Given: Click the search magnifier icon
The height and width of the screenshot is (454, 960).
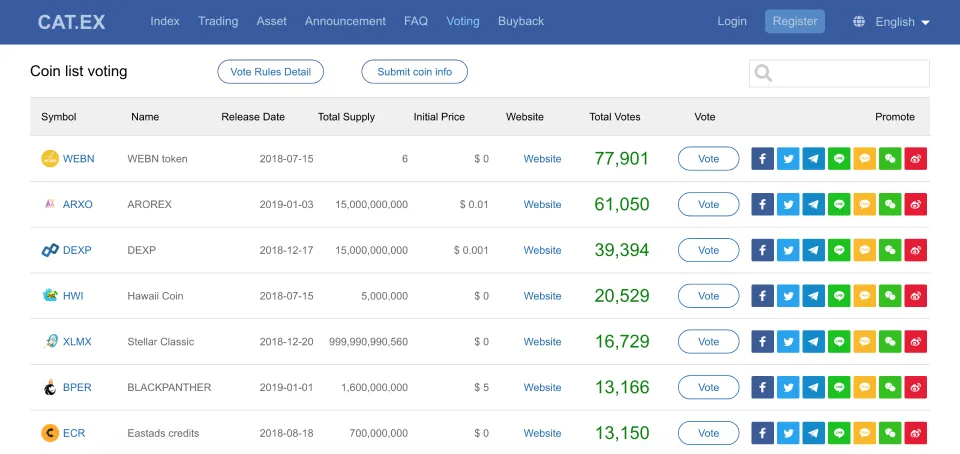Looking at the screenshot, I should tap(763, 73).
